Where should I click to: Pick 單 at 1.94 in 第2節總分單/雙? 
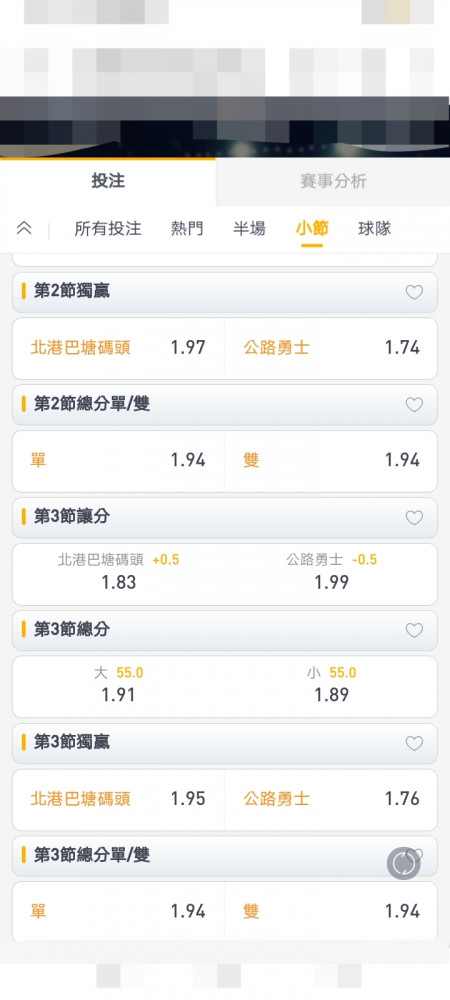coord(119,460)
